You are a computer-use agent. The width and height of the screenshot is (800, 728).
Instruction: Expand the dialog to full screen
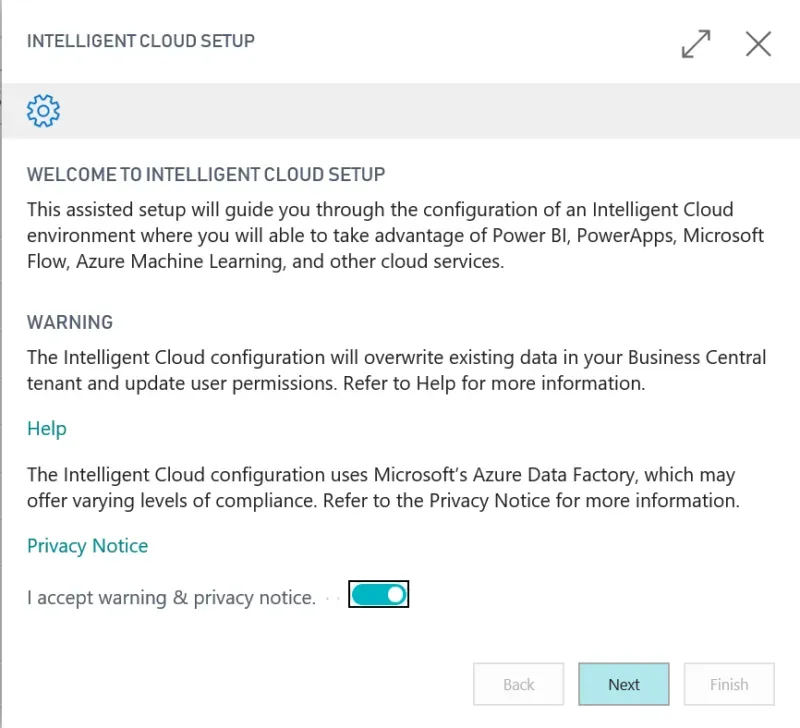[696, 44]
